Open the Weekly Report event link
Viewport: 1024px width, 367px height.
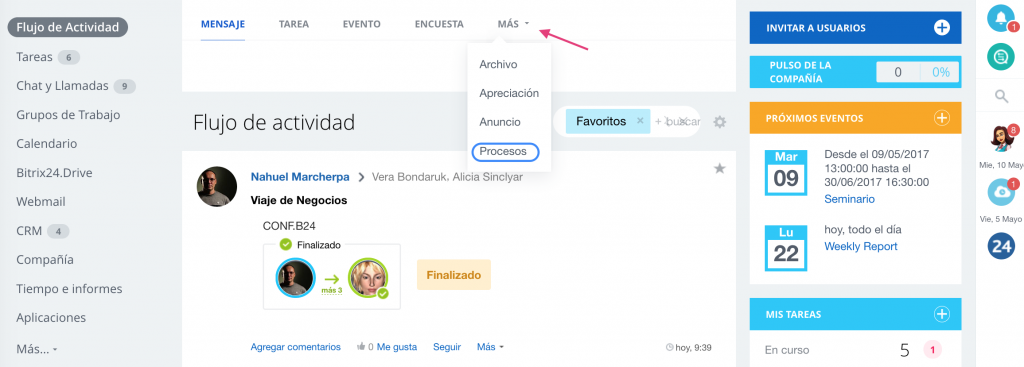point(861,246)
